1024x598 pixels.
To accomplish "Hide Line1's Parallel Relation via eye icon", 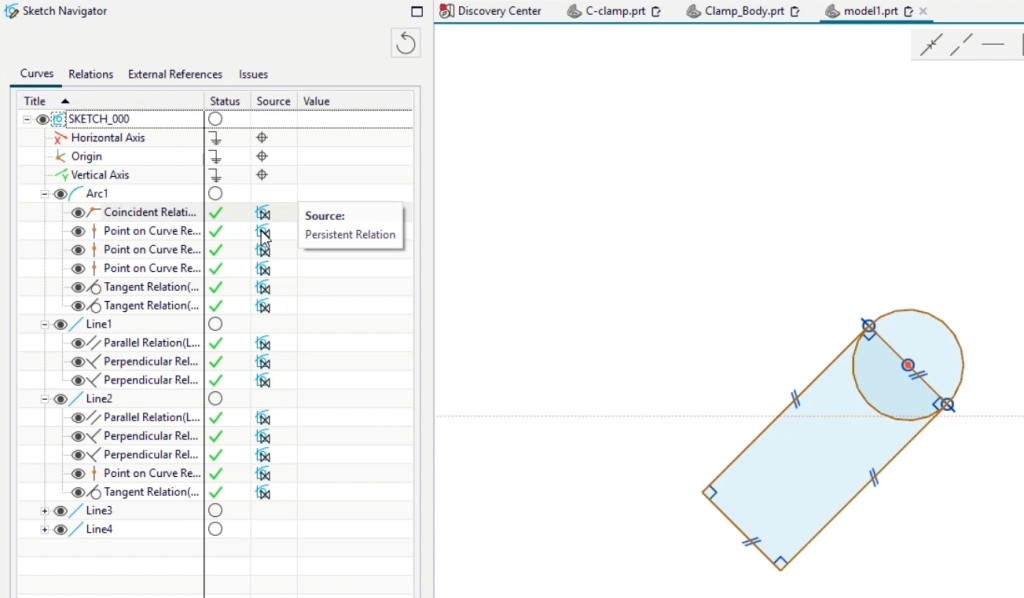I will (x=78, y=343).
